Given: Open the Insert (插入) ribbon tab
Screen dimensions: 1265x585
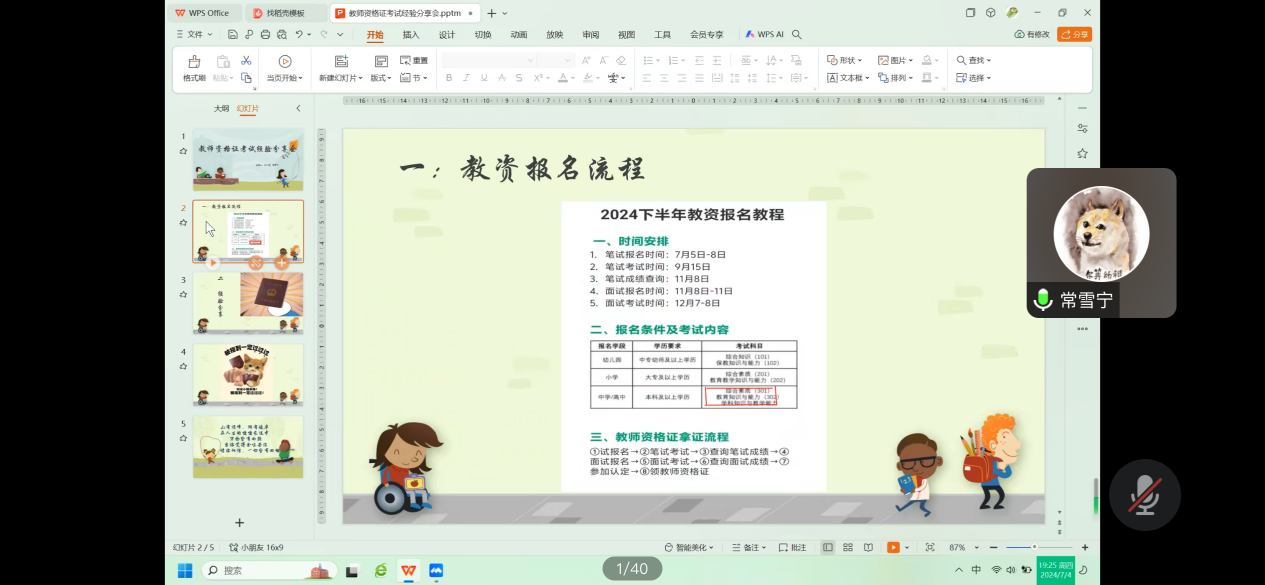Looking at the screenshot, I should point(411,34).
